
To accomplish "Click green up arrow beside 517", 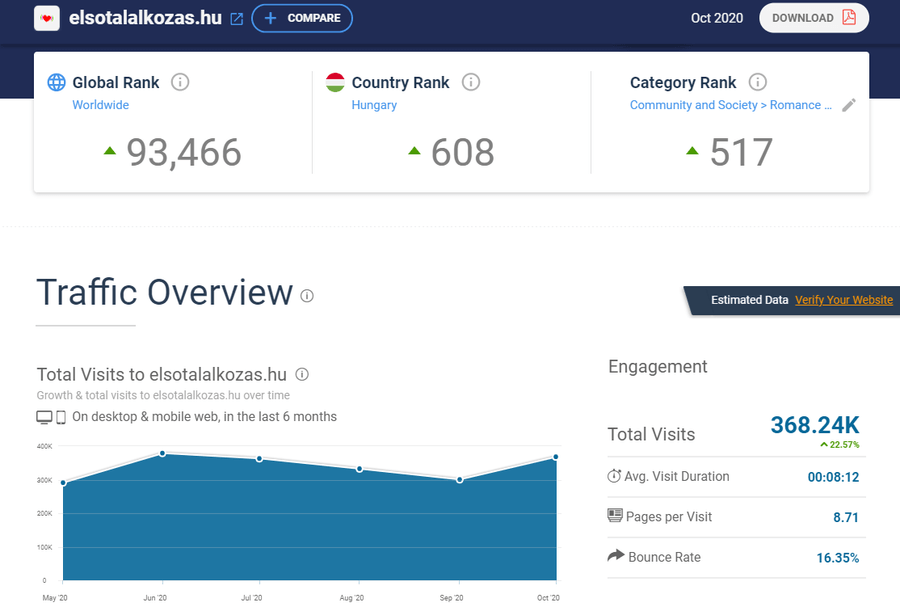I will pyautogui.click(x=692, y=151).
